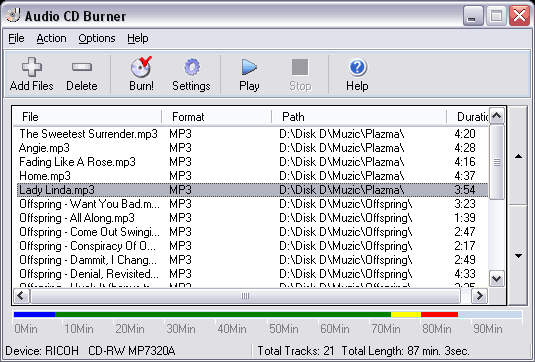
Task: Click MP3 format cell of Home.mp3
Action: 180,176
